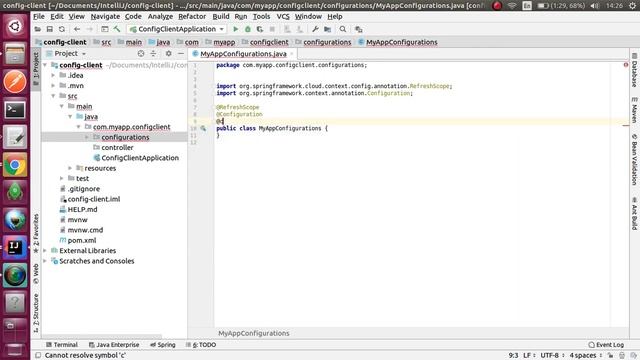Image resolution: width=640 pixels, height=360 pixels.
Task: Toggle the Bean Validation side tool window
Action: (634, 159)
